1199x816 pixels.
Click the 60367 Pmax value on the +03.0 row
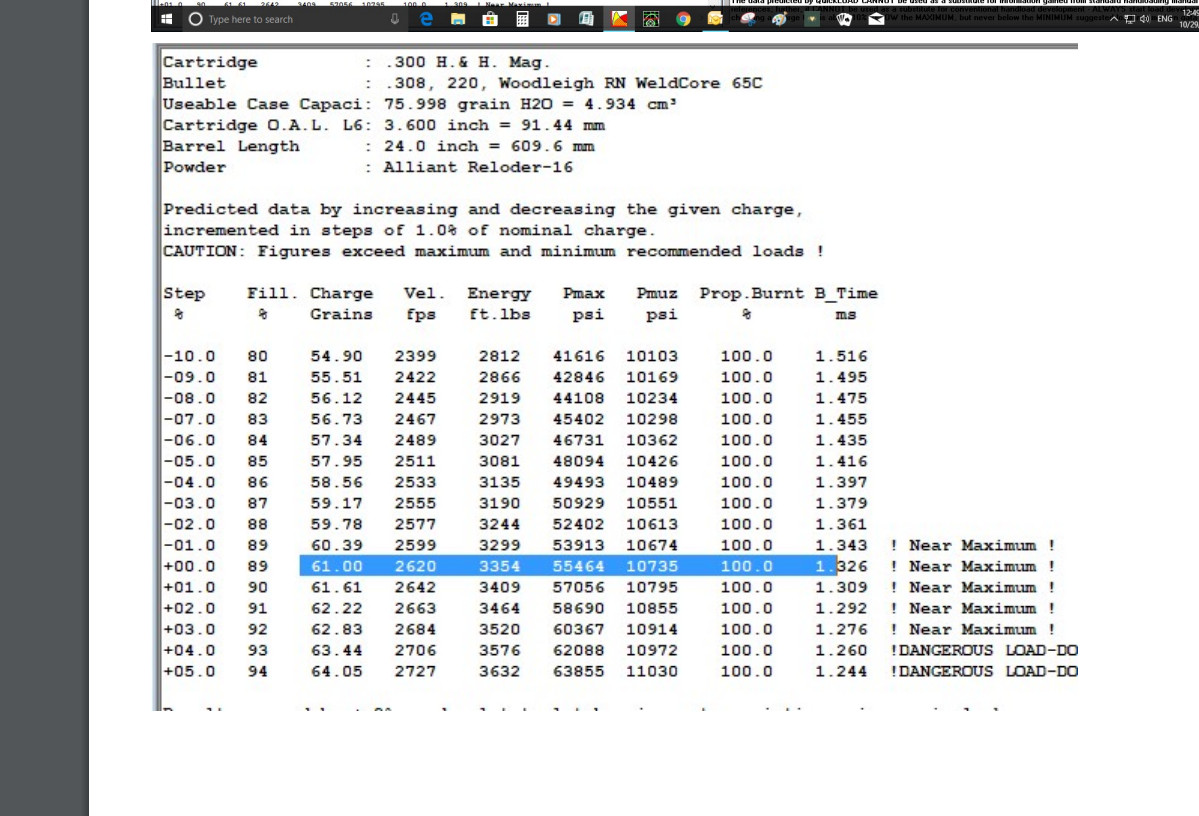coord(578,629)
